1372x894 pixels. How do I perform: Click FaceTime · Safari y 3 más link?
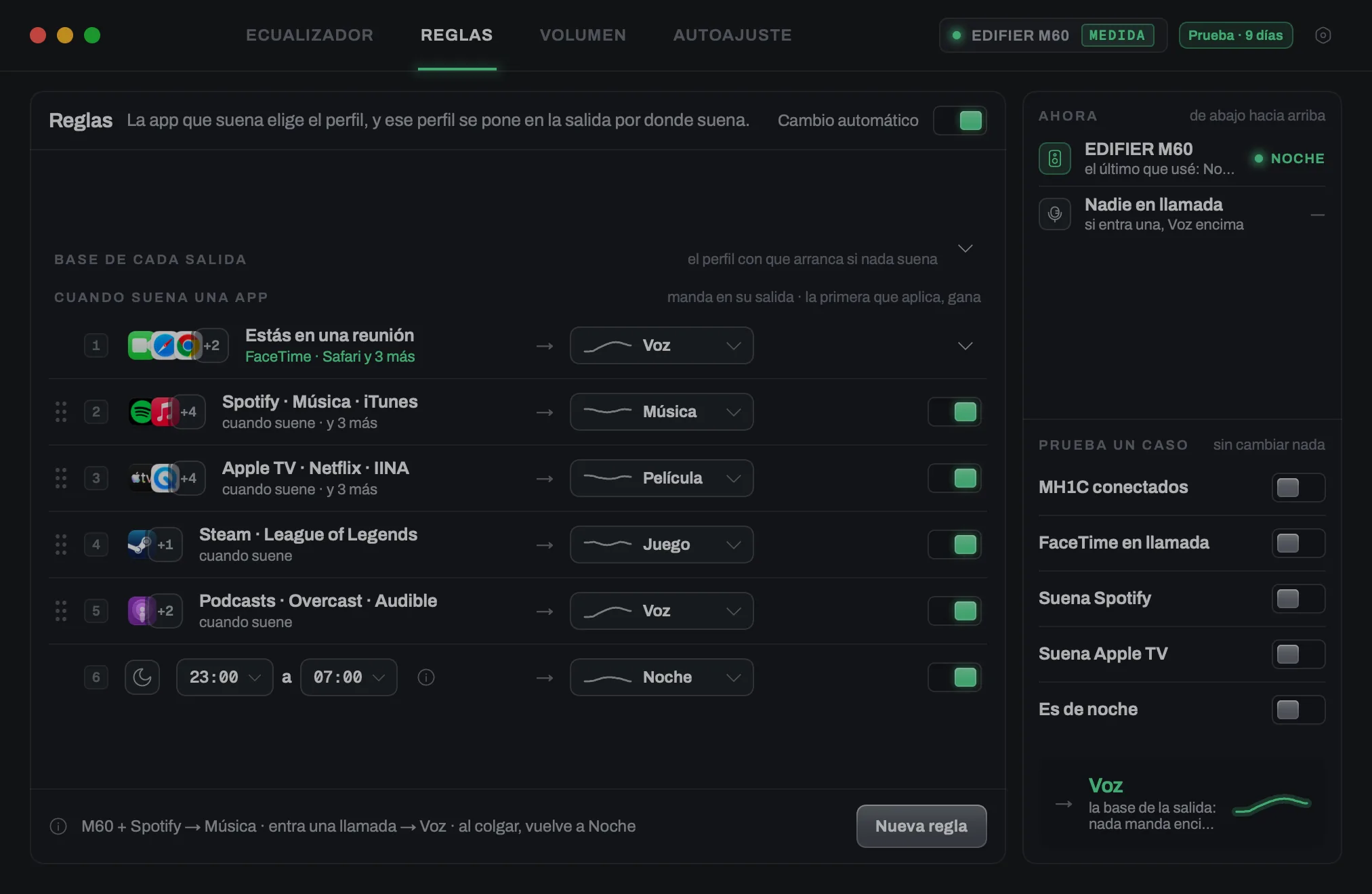(x=330, y=357)
